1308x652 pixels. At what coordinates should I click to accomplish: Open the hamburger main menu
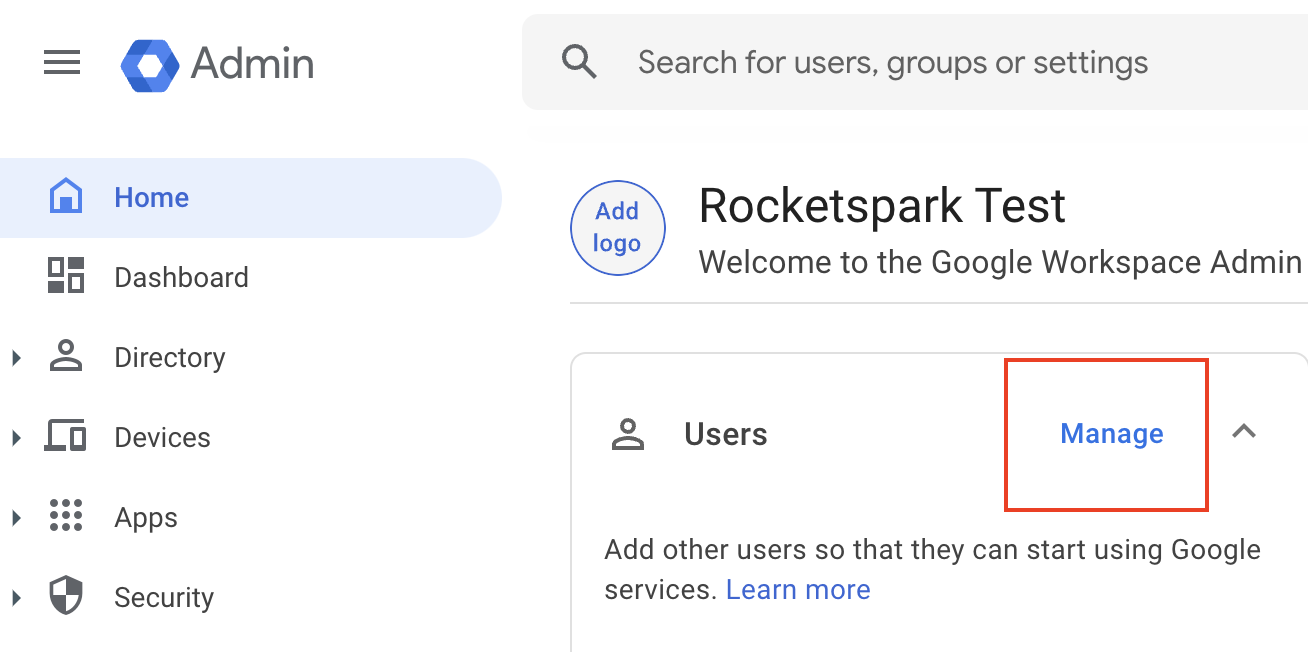pyautogui.click(x=62, y=63)
